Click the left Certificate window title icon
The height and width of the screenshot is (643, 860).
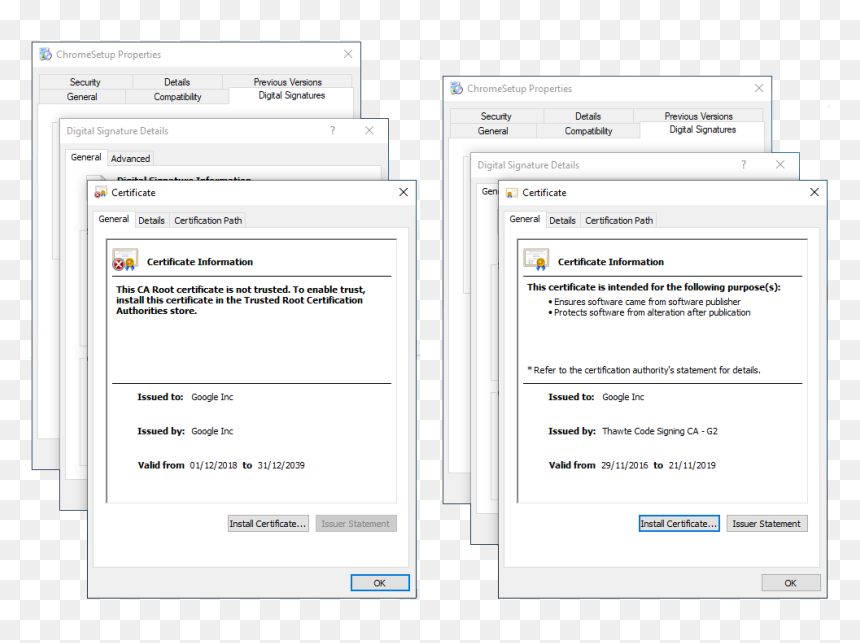(x=100, y=193)
